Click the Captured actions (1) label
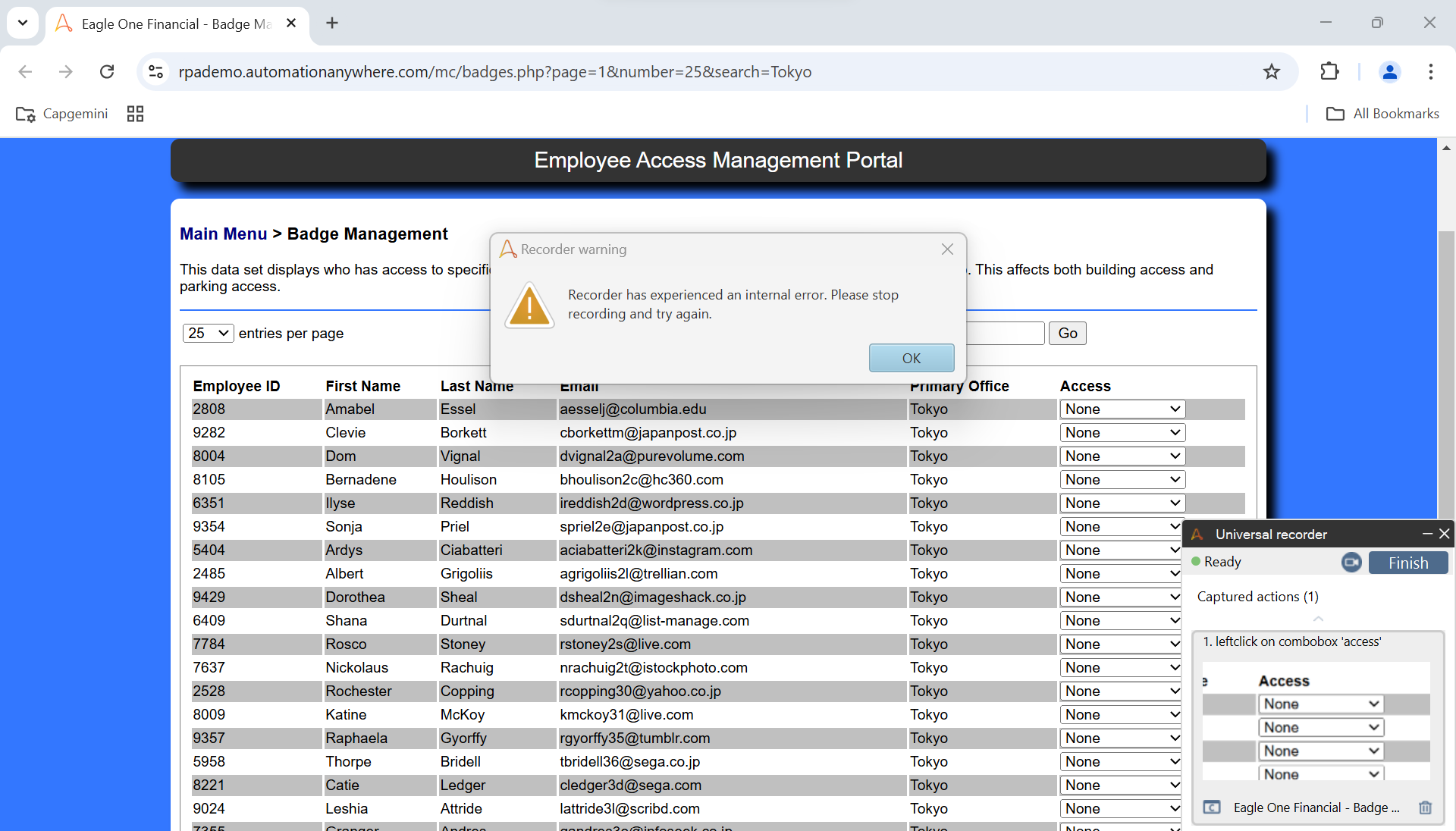The width and height of the screenshot is (1456, 831). [x=1258, y=597]
